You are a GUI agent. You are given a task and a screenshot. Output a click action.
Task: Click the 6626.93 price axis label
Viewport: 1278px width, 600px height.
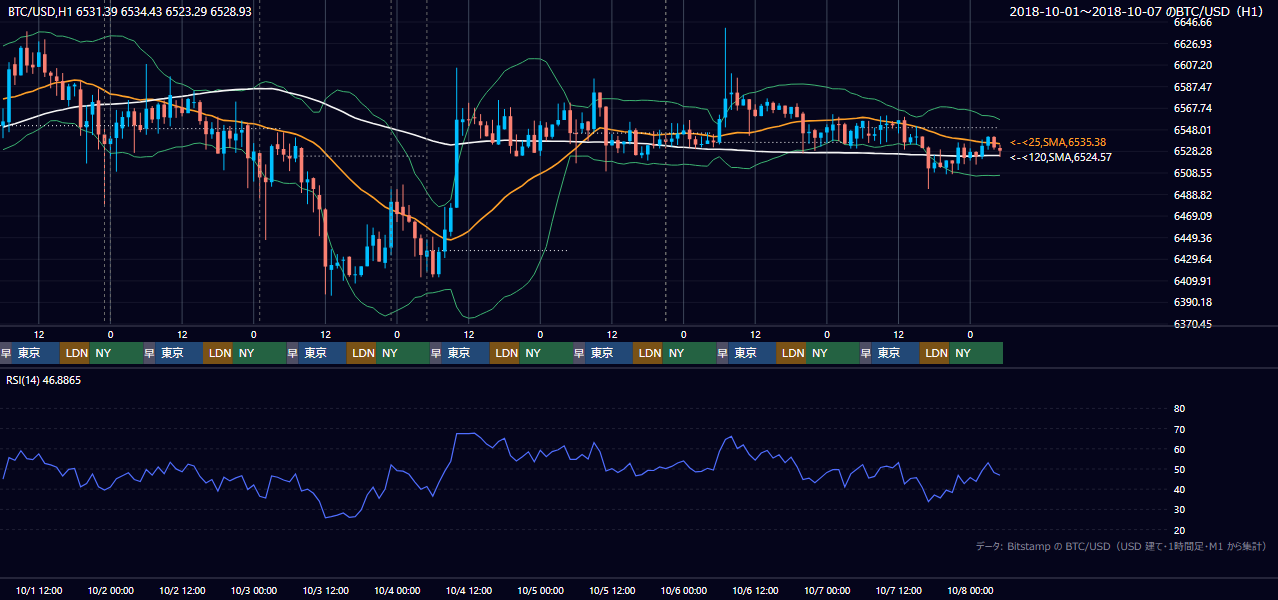pos(1192,44)
